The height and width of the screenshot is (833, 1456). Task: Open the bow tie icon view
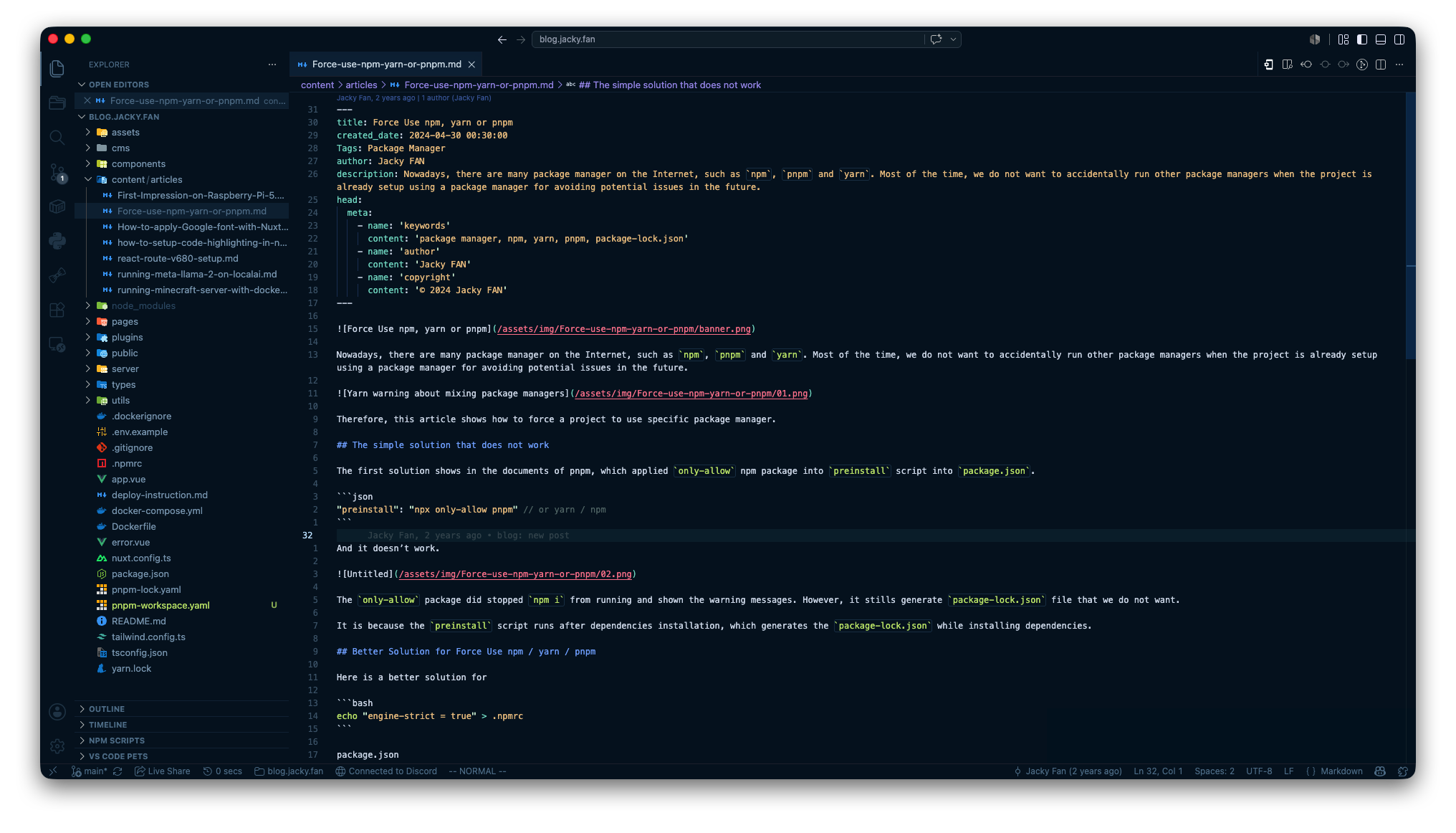[57, 275]
